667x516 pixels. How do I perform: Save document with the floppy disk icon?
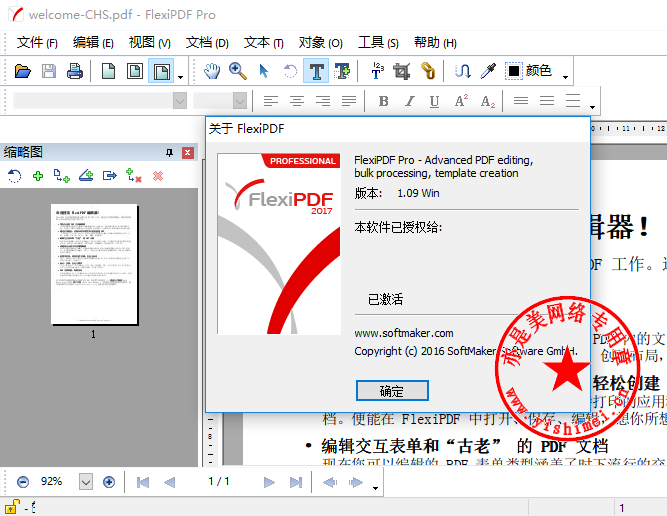click(49, 71)
